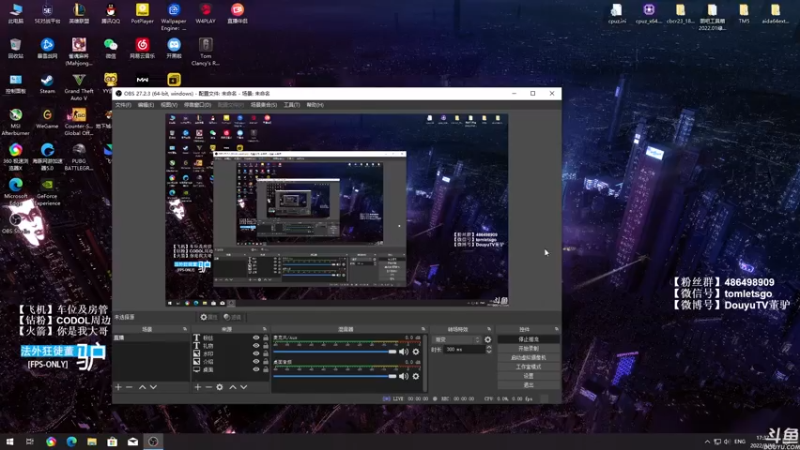800x450 pixels.
Task: Select the GeForce Experience desktop icon
Action: tap(47, 192)
